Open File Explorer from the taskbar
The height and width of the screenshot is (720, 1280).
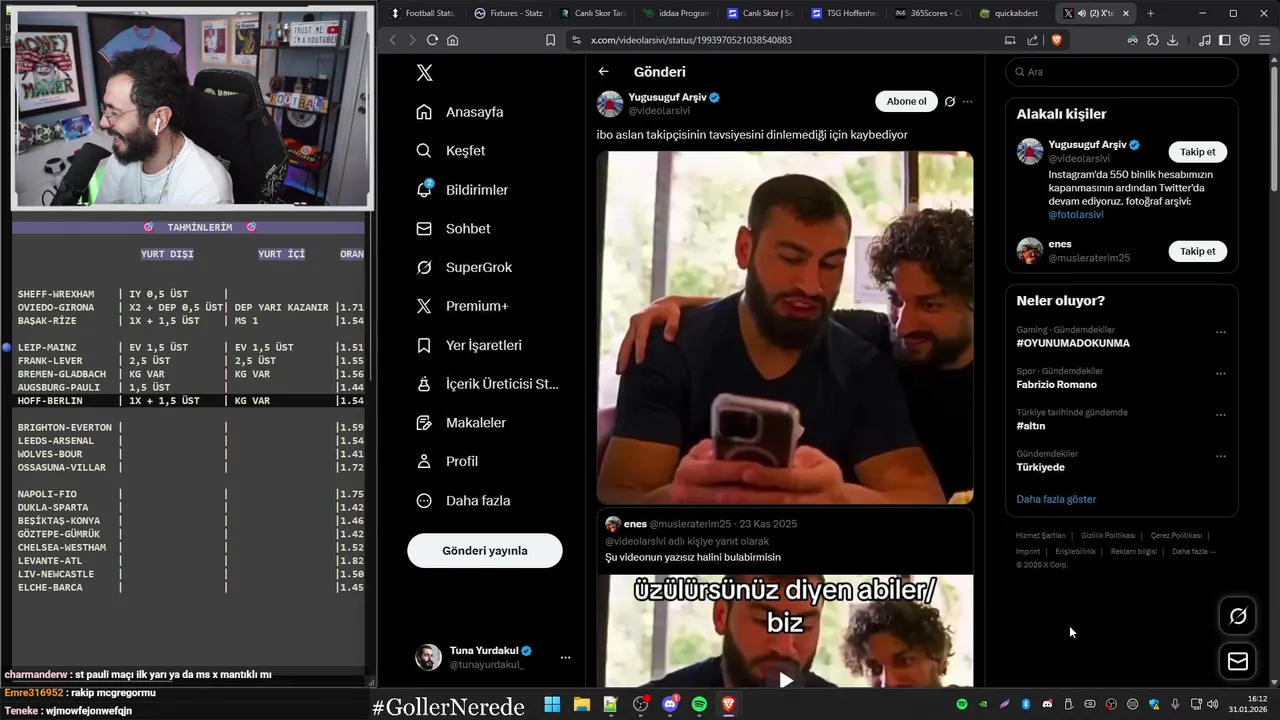pyautogui.click(x=582, y=704)
